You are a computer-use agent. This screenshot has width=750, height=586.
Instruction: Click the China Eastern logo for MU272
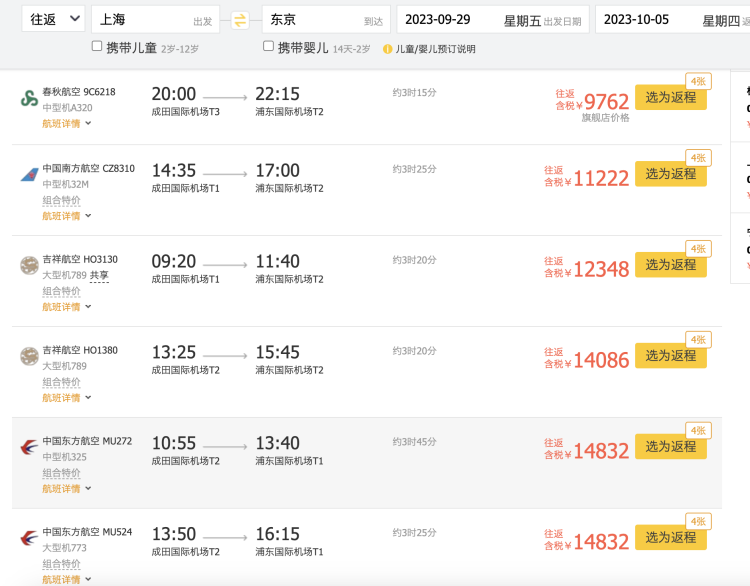[x=29, y=447]
